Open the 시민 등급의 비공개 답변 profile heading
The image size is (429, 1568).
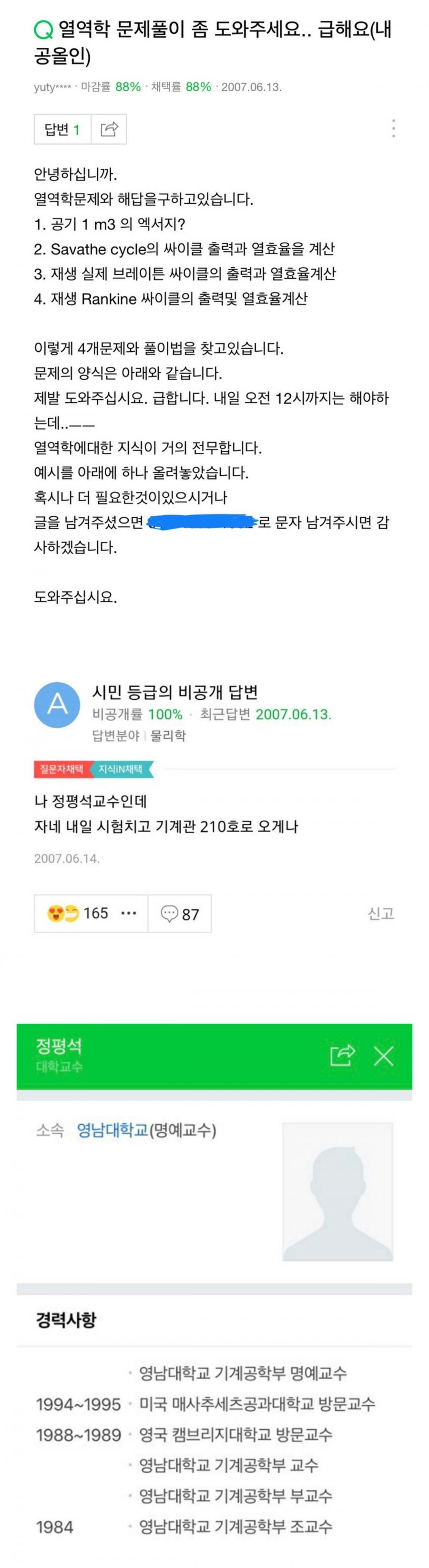pos(175,691)
